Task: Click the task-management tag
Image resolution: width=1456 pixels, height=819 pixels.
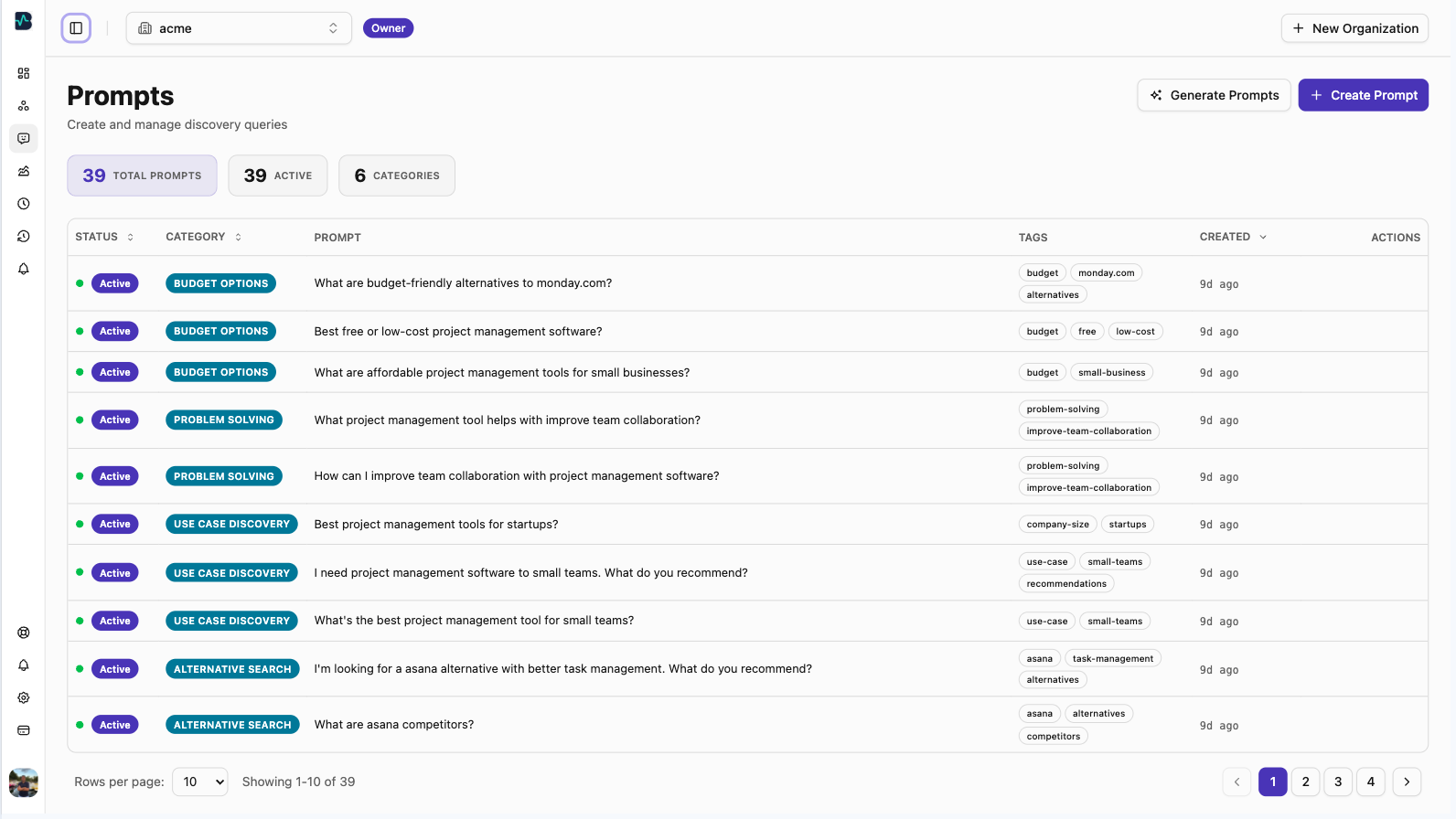Action: tap(1113, 658)
